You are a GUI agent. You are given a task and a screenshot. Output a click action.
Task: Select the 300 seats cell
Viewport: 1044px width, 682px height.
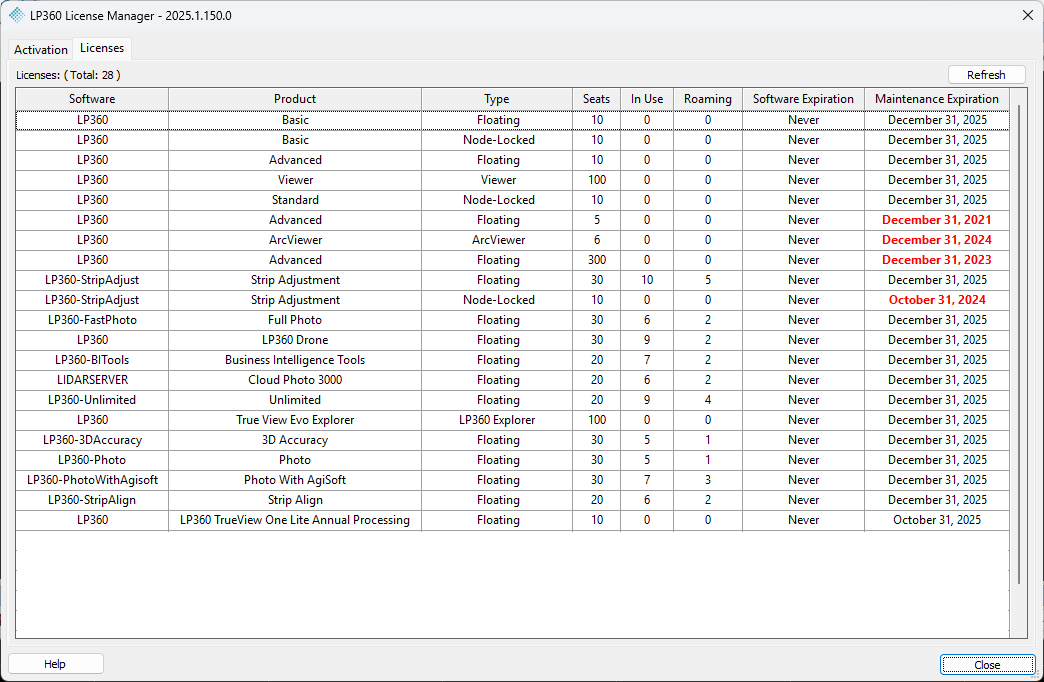tap(597, 260)
